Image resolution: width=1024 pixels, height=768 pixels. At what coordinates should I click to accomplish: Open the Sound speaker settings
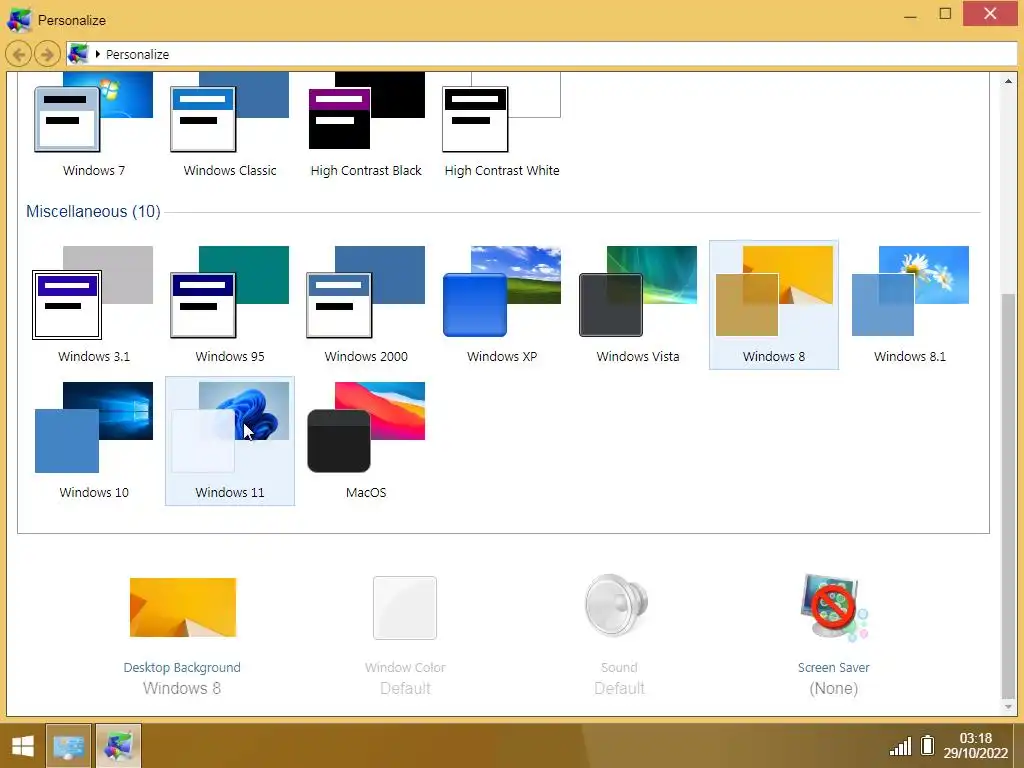(x=618, y=637)
